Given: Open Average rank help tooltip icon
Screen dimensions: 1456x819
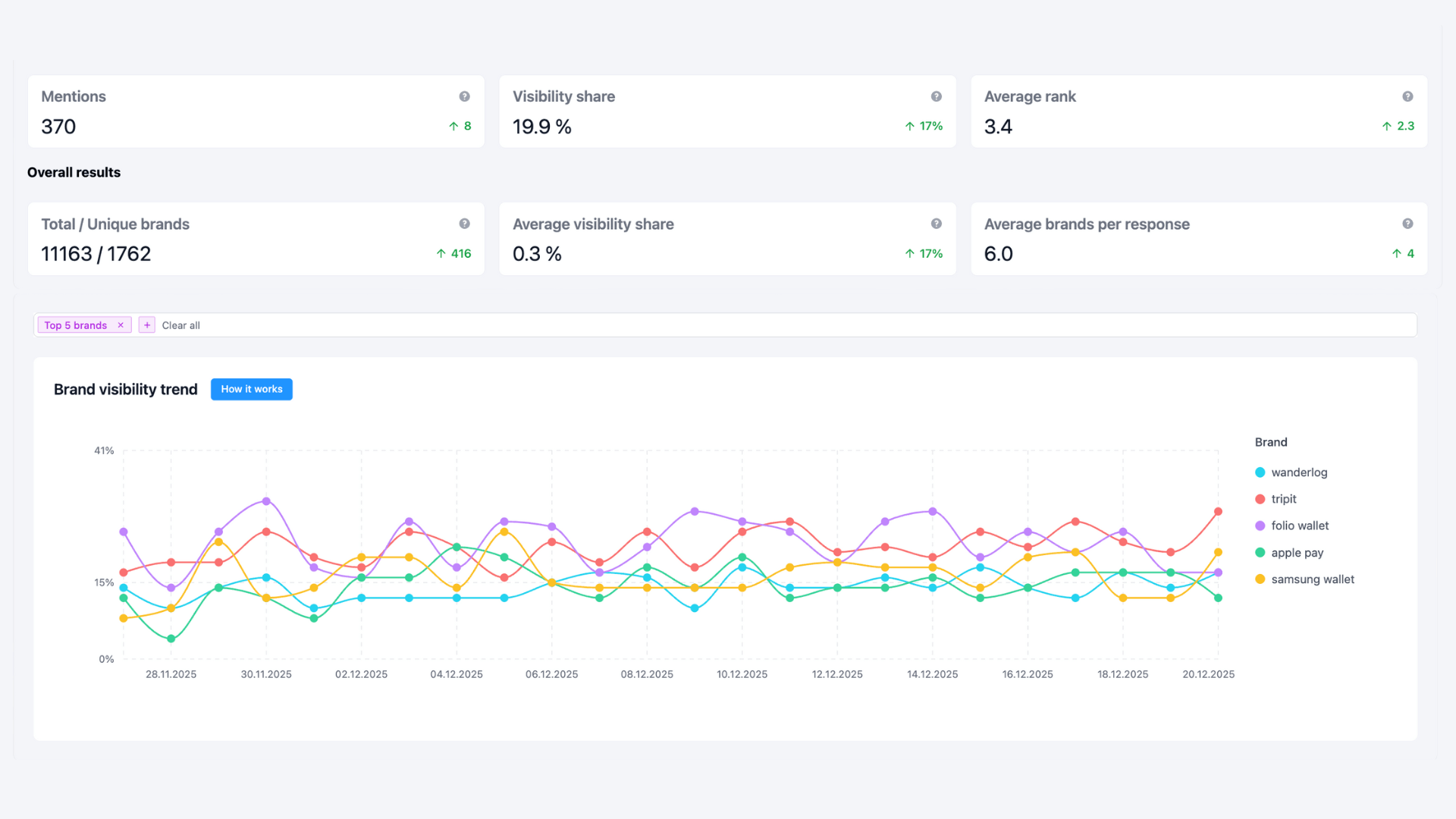Looking at the screenshot, I should 1407,96.
